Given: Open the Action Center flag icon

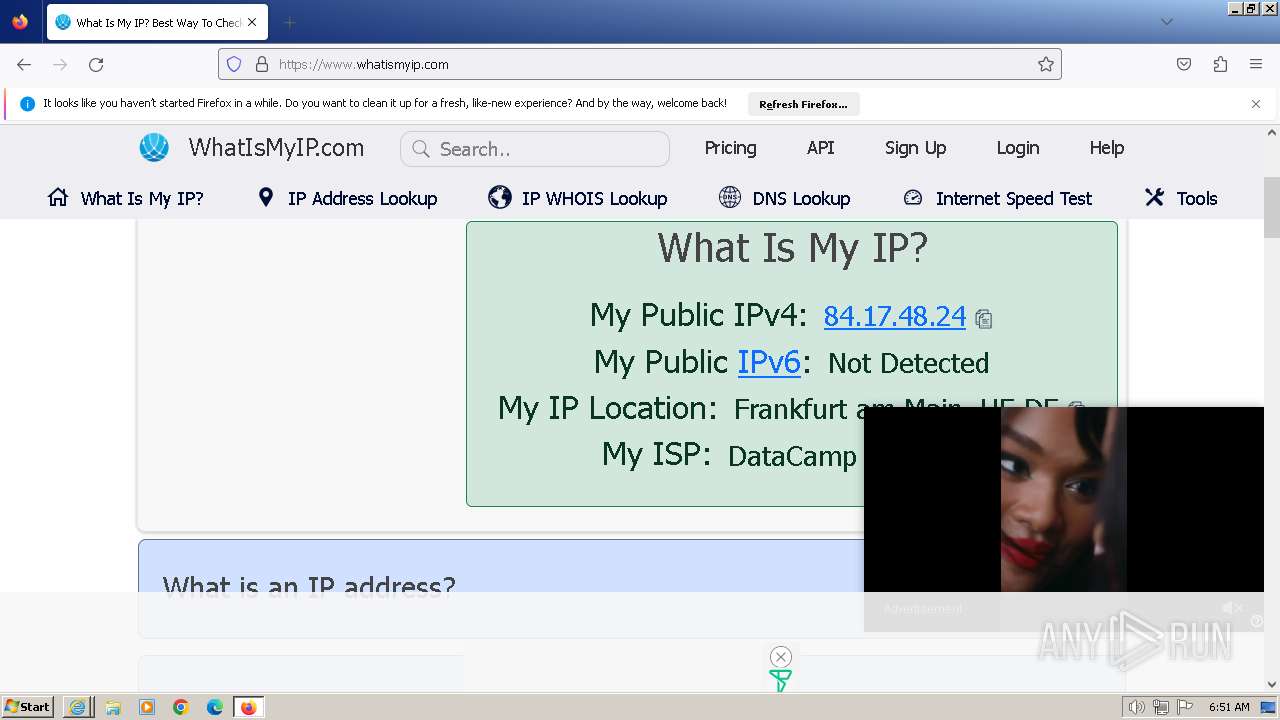Looking at the screenshot, I should coord(1185,707).
